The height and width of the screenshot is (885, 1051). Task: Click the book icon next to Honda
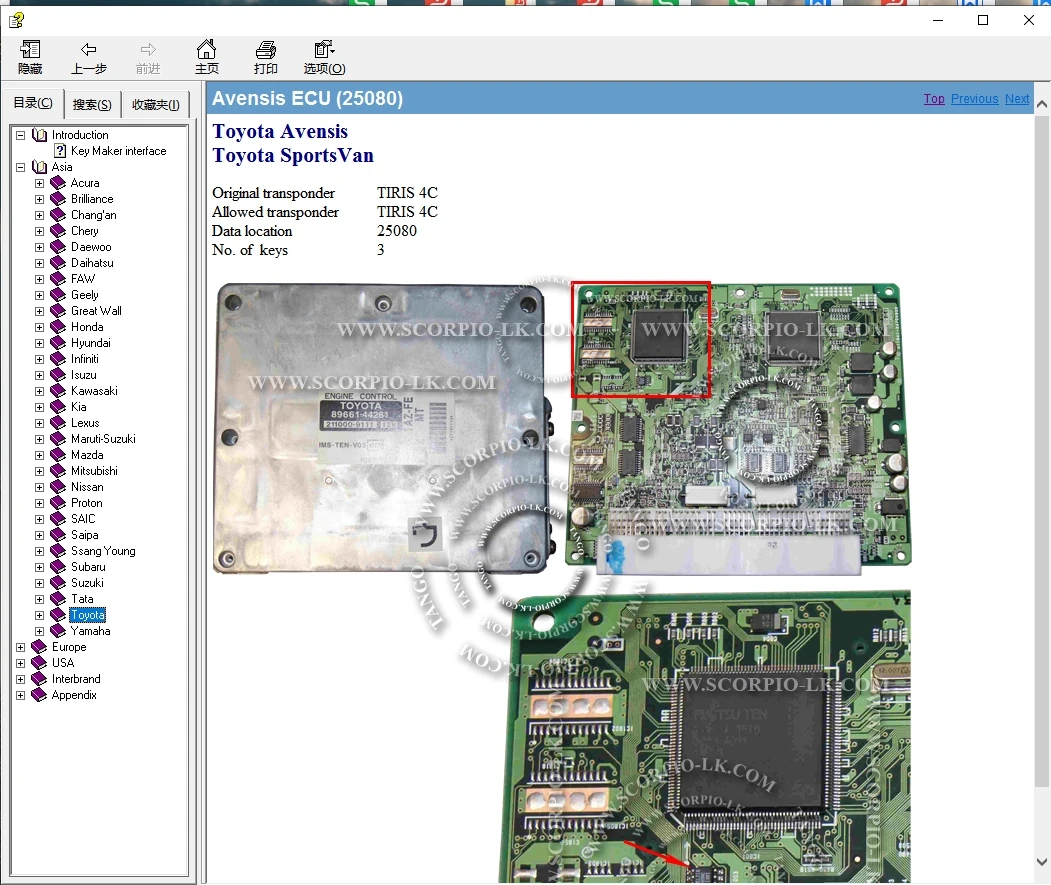58,327
